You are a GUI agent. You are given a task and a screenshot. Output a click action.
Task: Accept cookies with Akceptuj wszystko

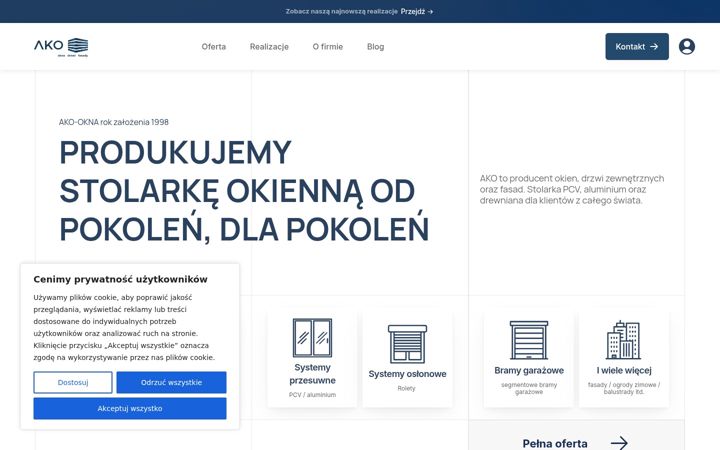tap(130, 409)
